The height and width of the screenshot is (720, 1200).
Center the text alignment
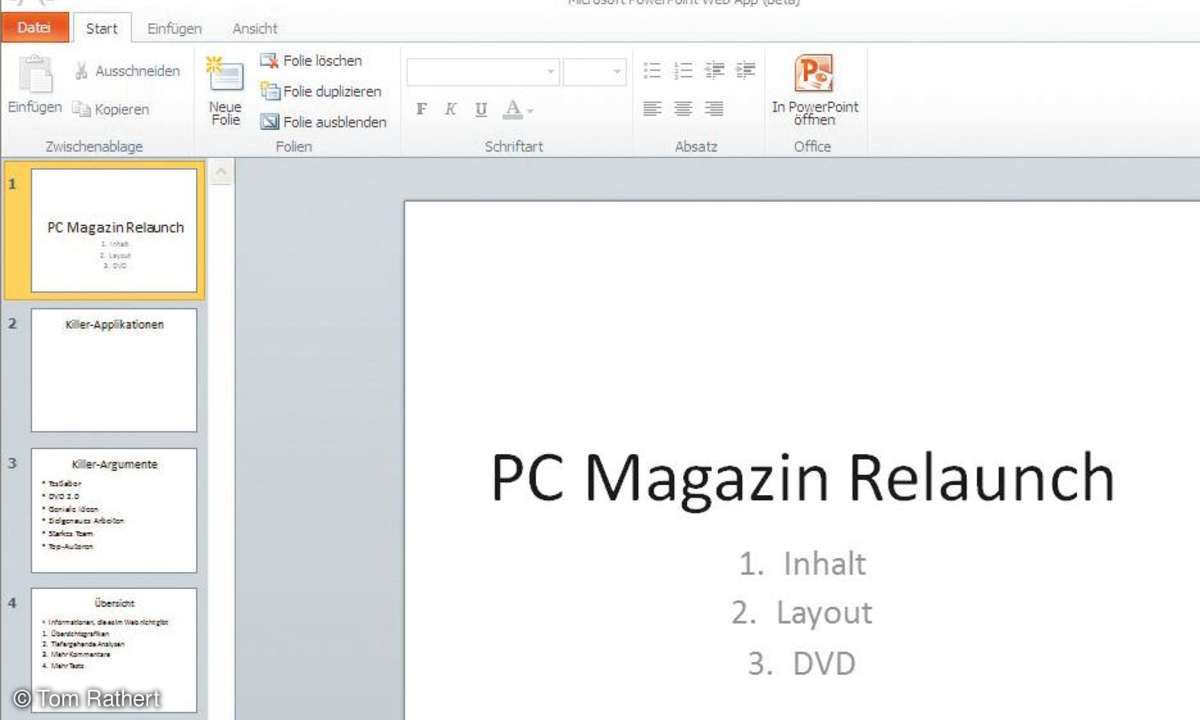[683, 109]
